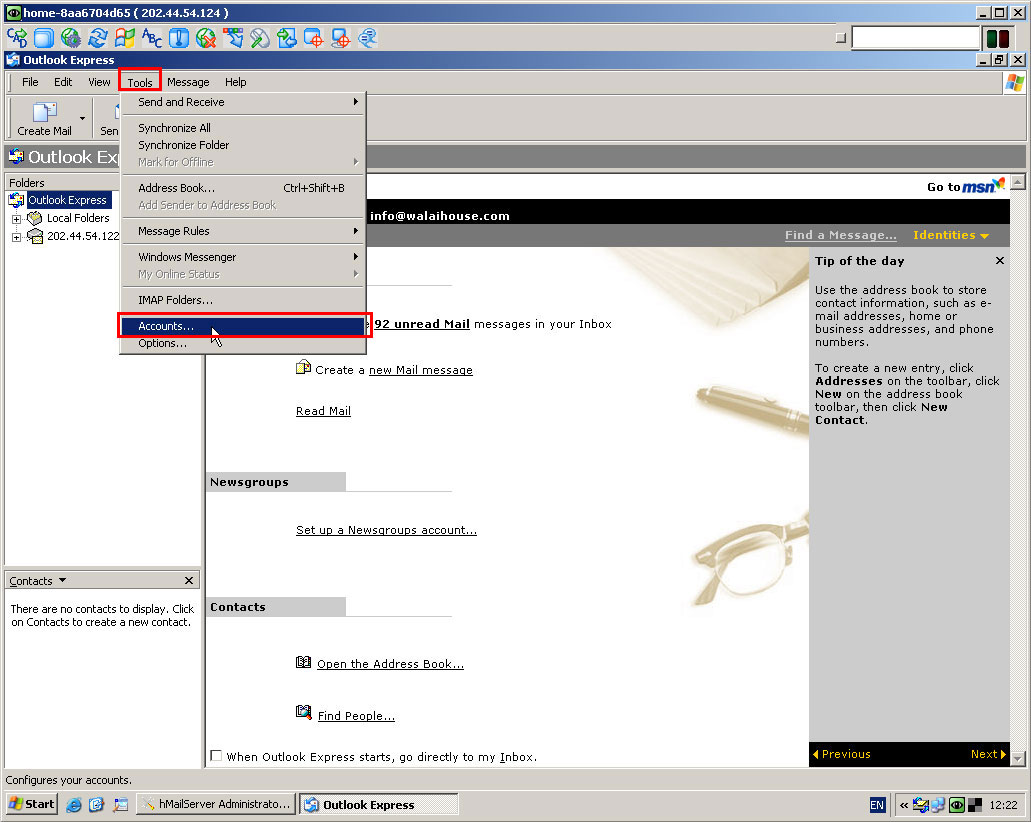
Task: Expand the Send and Receive submenu
Action: (x=243, y=102)
